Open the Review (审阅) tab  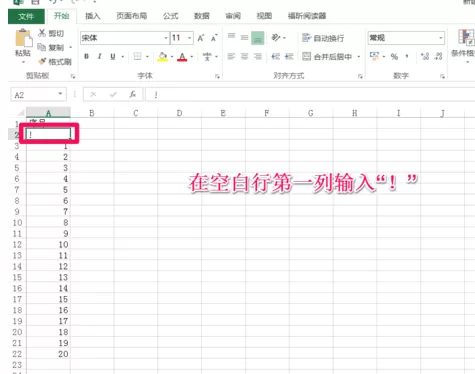pyautogui.click(x=233, y=16)
